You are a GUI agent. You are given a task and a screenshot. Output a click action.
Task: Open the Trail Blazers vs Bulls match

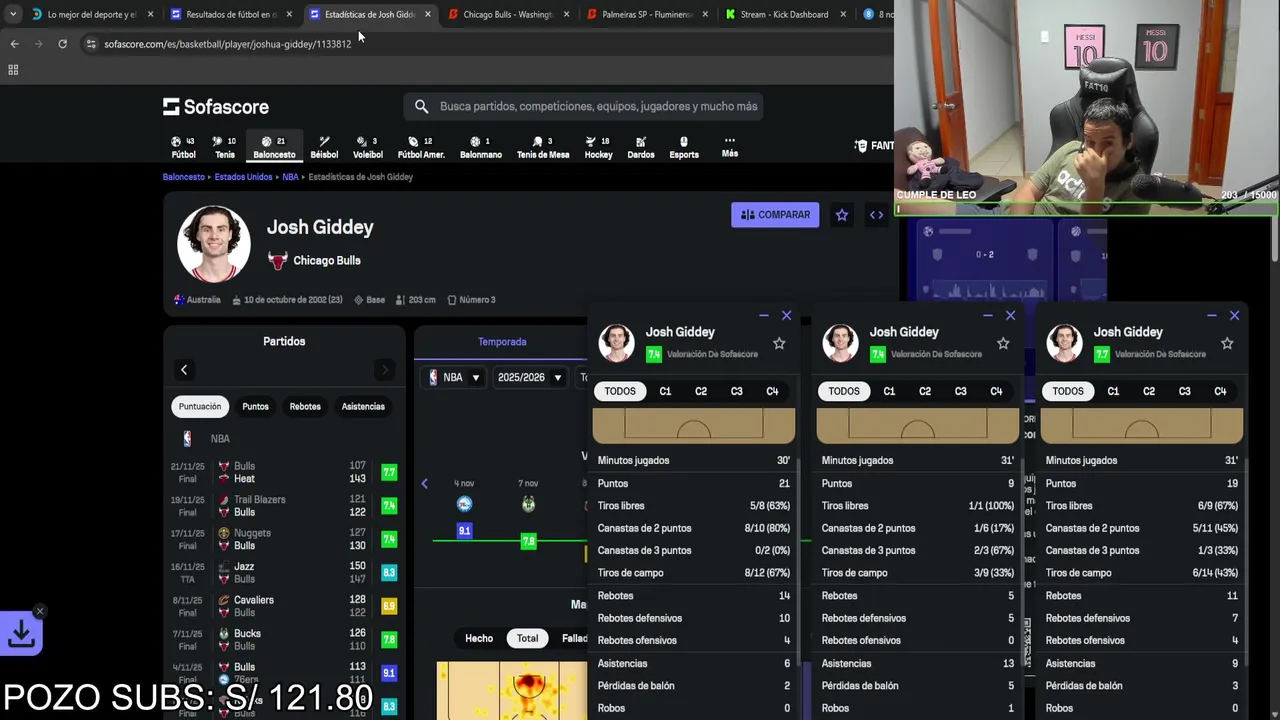tap(285, 506)
